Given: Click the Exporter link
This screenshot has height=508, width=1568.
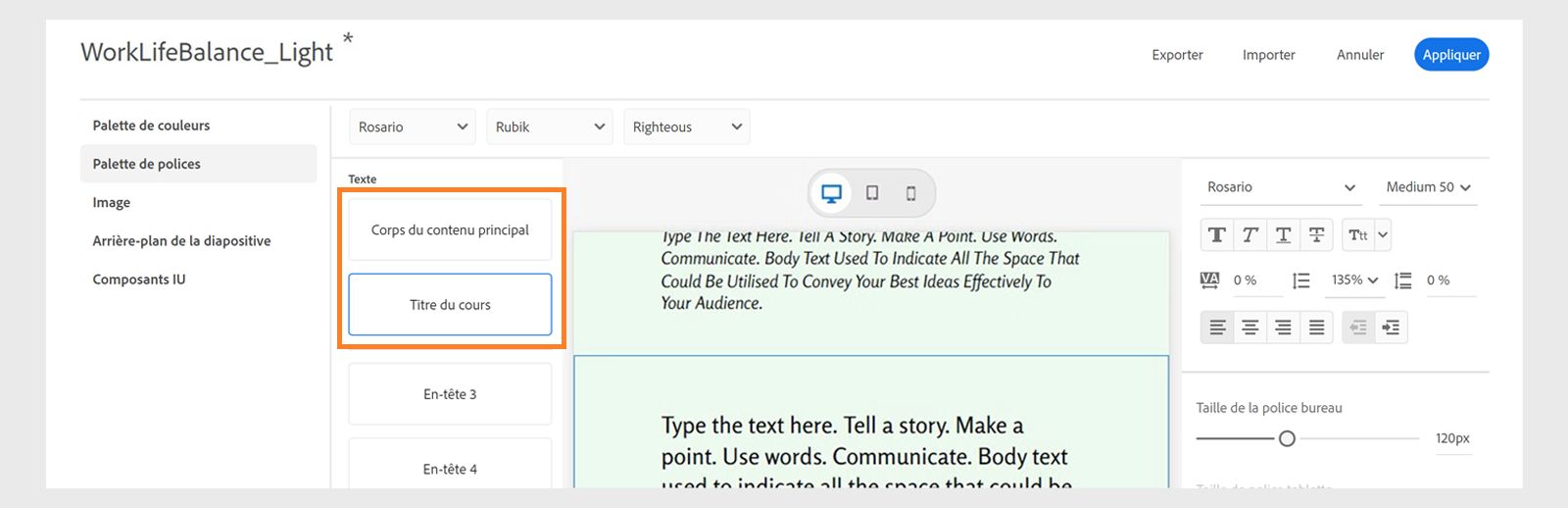Looking at the screenshot, I should point(1177,55).
